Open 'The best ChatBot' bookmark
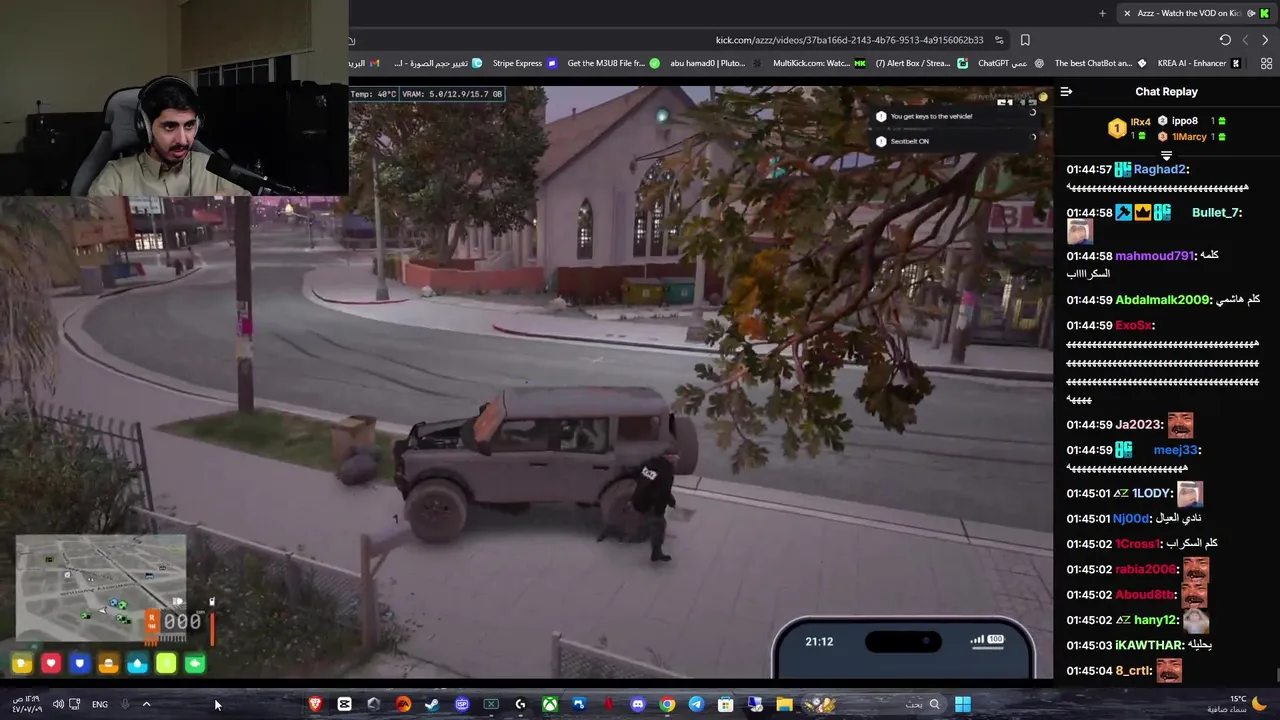The width and height of the screenshot is (1280, 720). (1101, 63)
